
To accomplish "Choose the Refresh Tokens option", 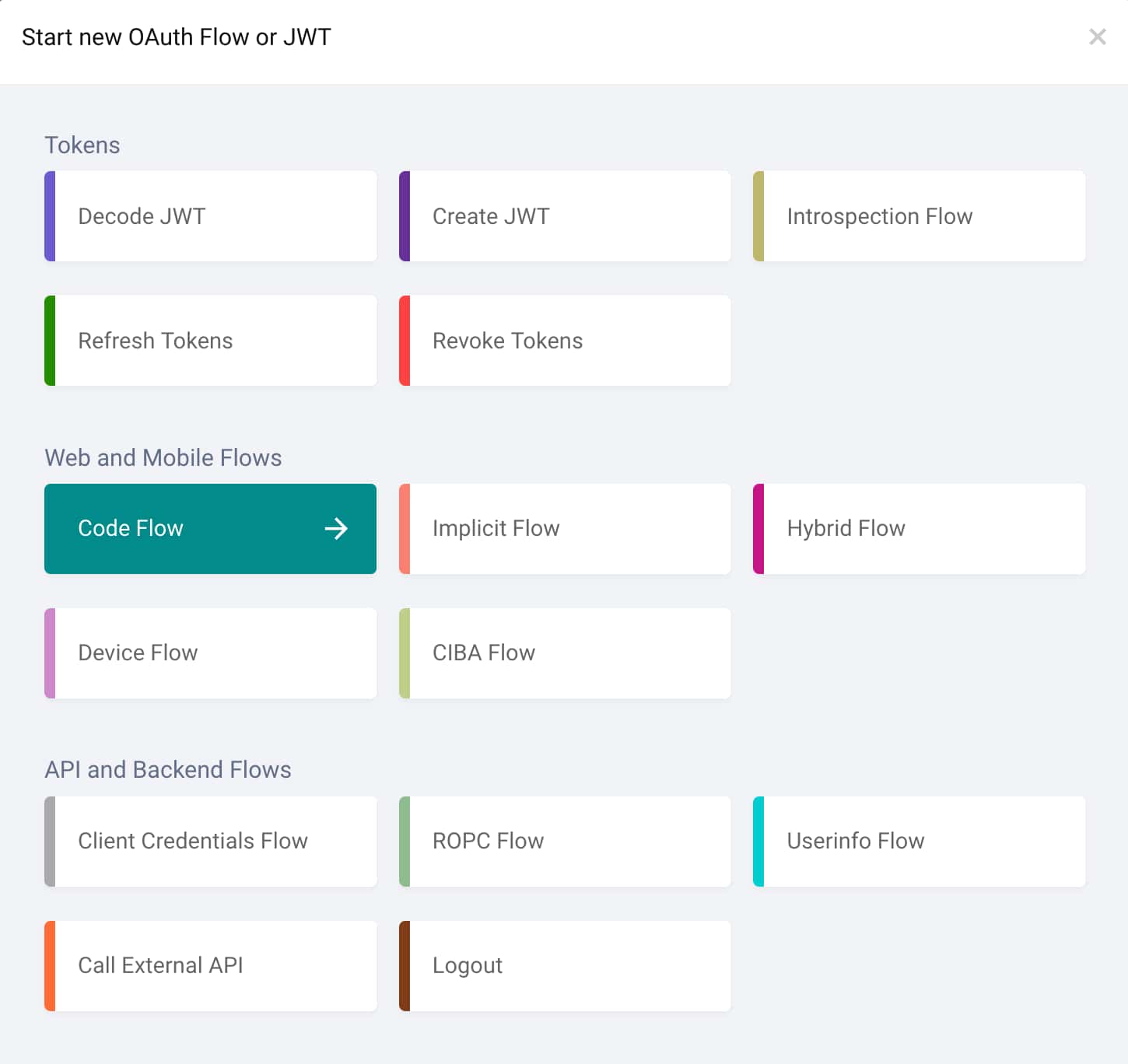I will point(210,341).
